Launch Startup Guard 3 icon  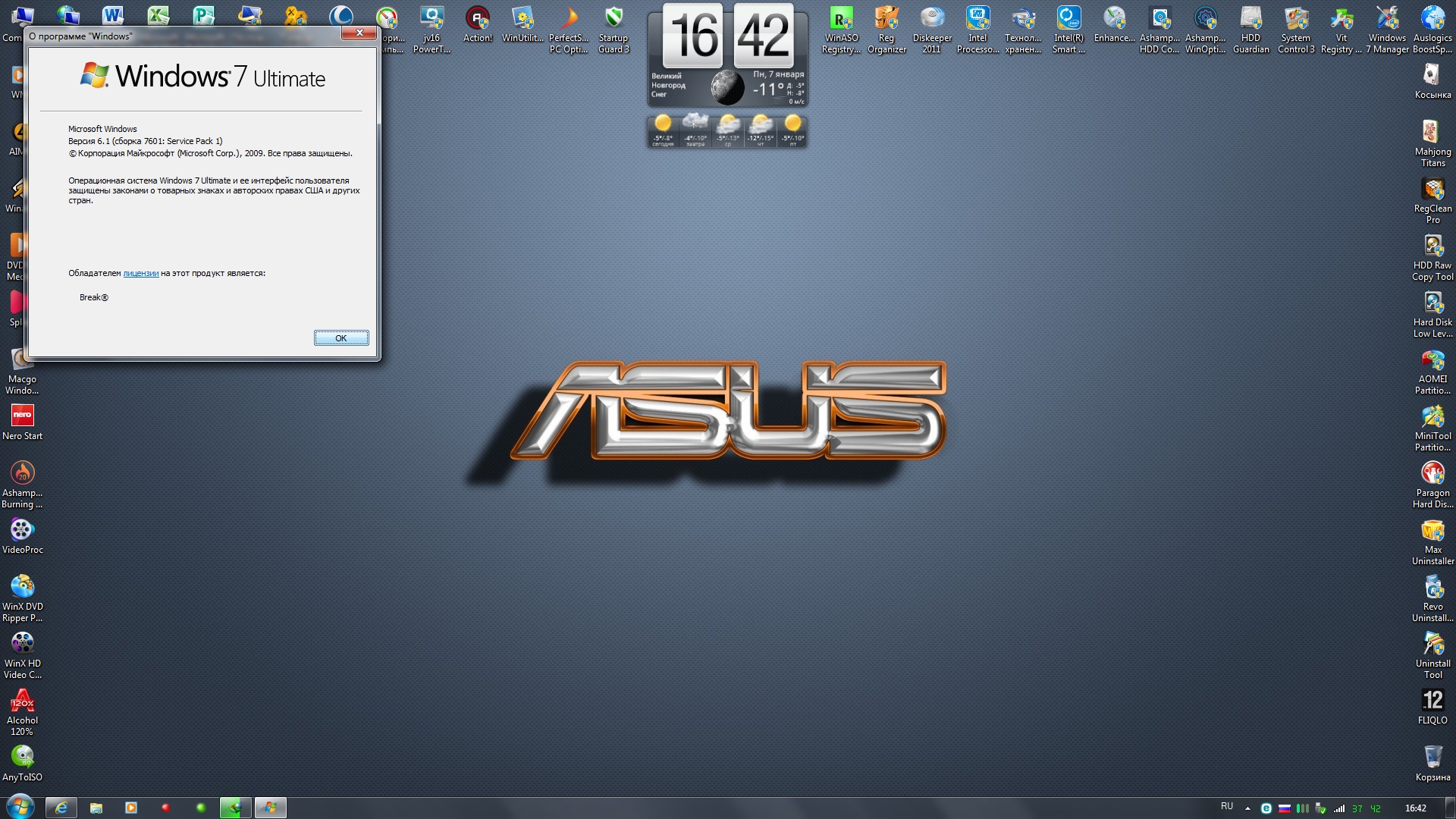[x=613, y=30]
